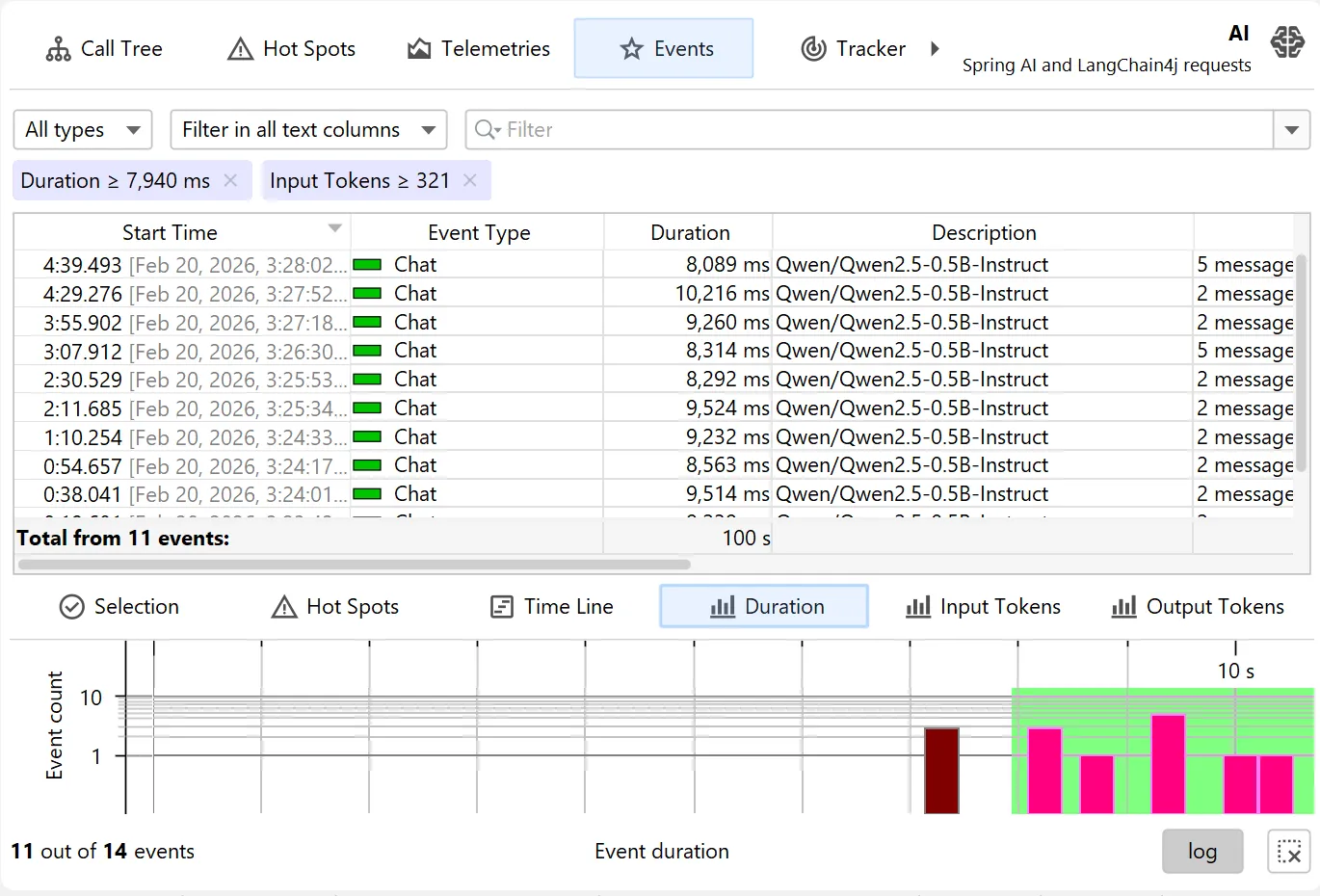Switch to the Events tab
This screenshot has height=896, width=1320.
click(x=663, y=48)
